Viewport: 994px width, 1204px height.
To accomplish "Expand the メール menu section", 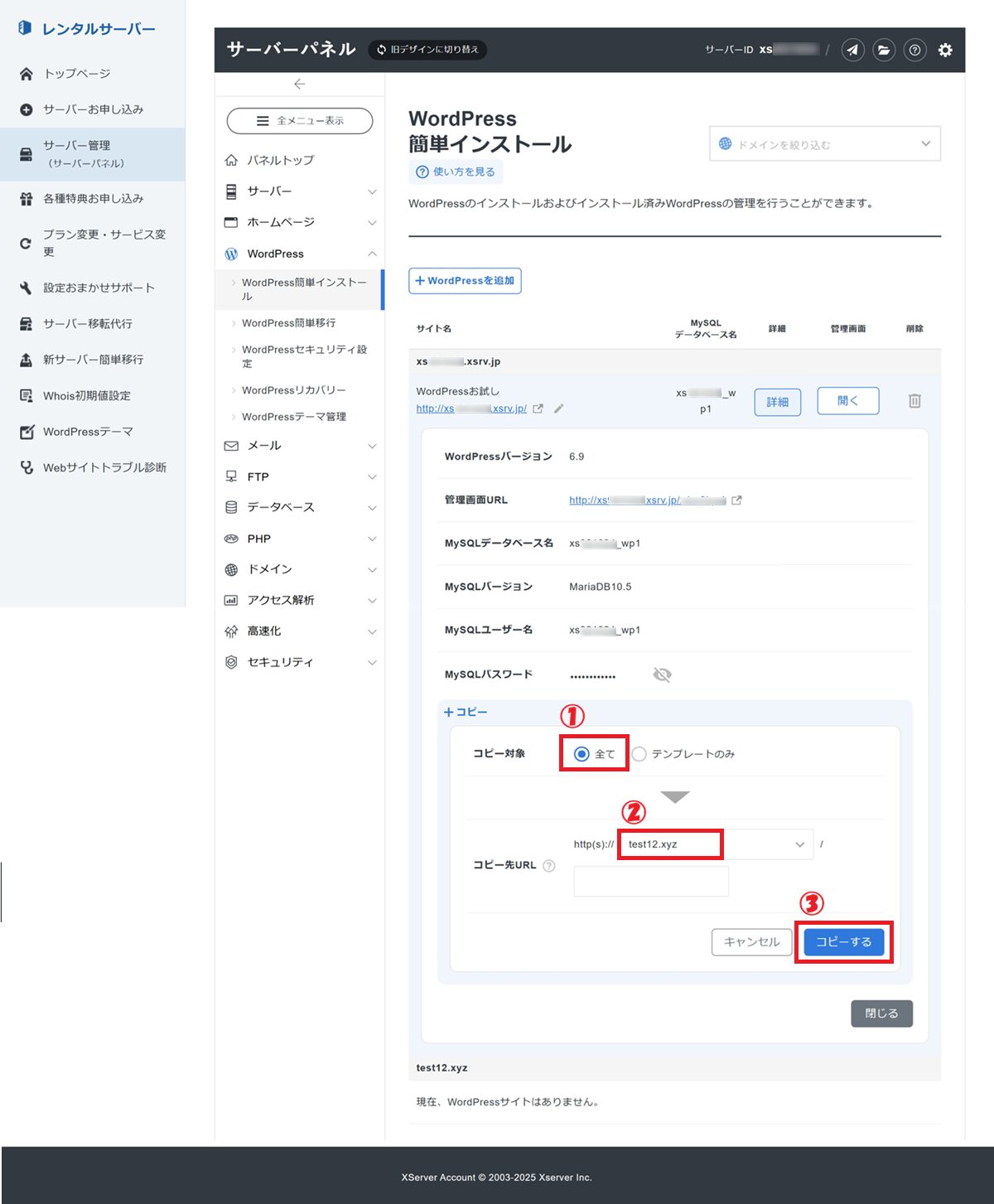I will (300, 446).
